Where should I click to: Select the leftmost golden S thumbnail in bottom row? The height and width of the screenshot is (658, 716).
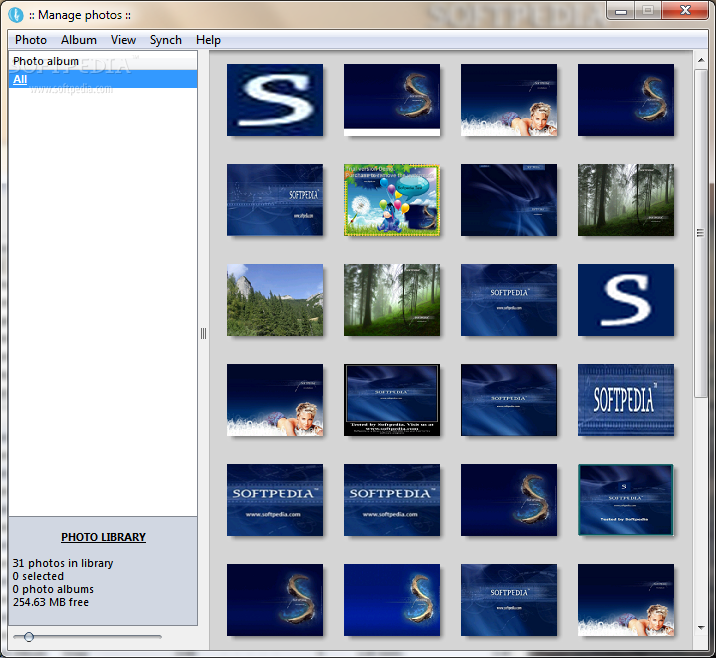(x=275, y=600)
